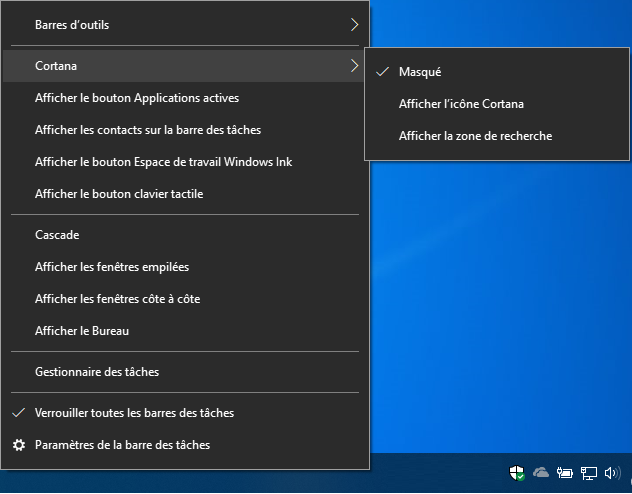This screenshot has height=494, width=632.
Task: Select the Masqué option in Cortana submenu
Action: point(497,72)
